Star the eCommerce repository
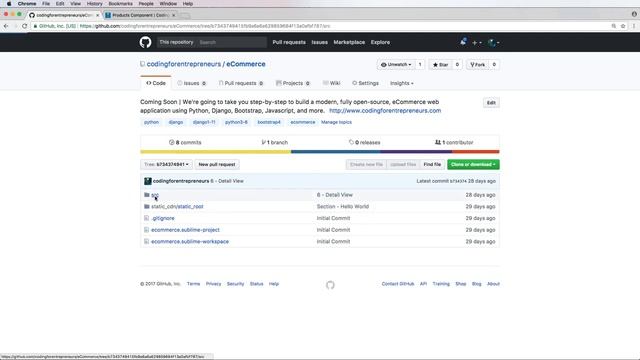 click(440, 64)
